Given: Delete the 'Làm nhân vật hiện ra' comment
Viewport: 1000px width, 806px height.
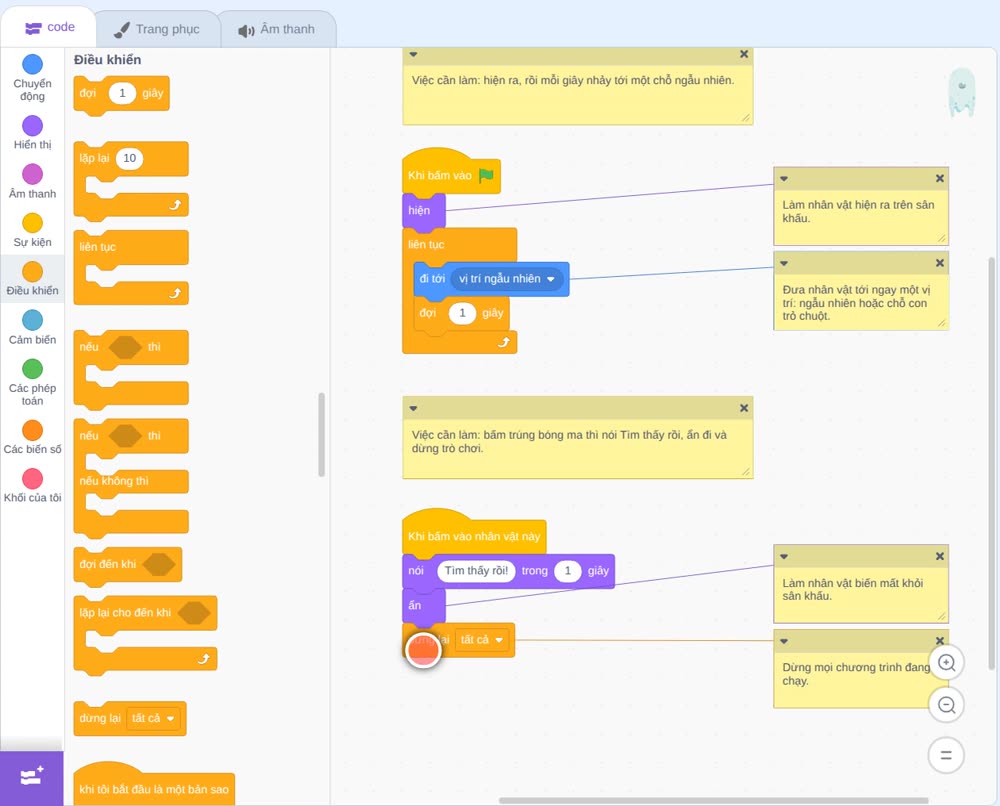Looking at the screenshot, I should [939, 179].
